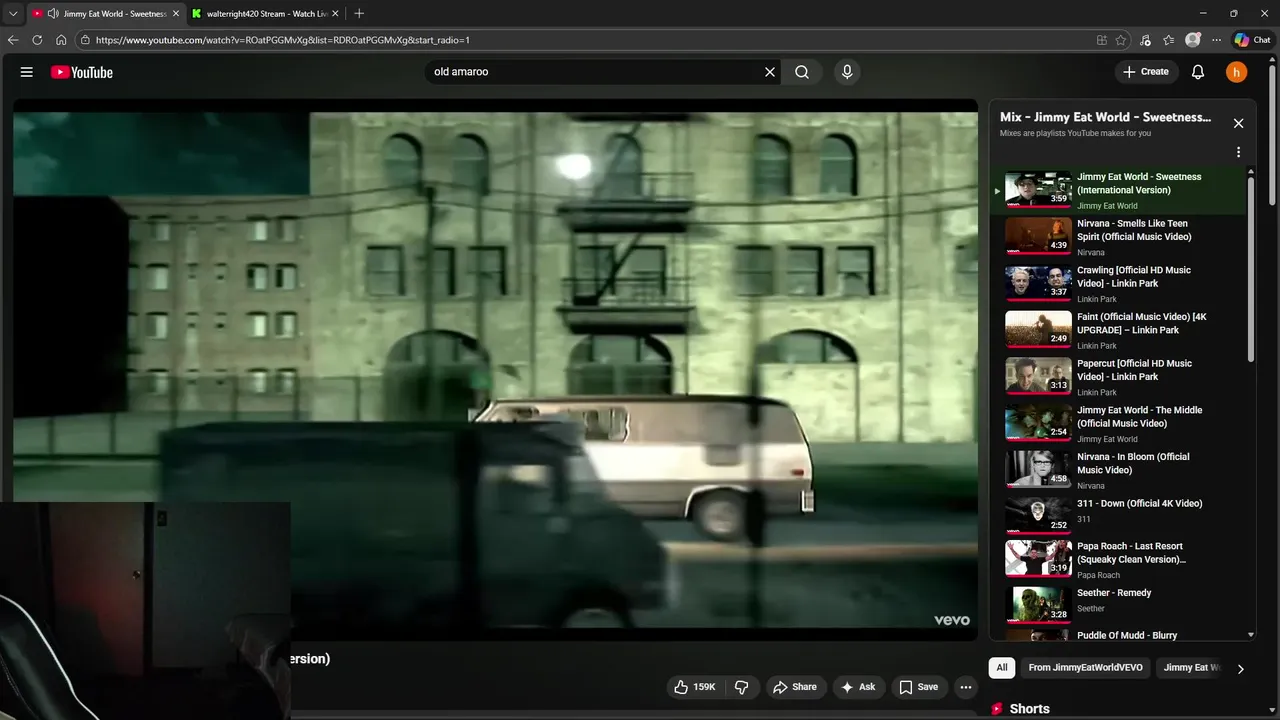The height and width of the screenshot is (720, 1280).
Task: Open the account avatar menu
Action: pos(1237,72)
